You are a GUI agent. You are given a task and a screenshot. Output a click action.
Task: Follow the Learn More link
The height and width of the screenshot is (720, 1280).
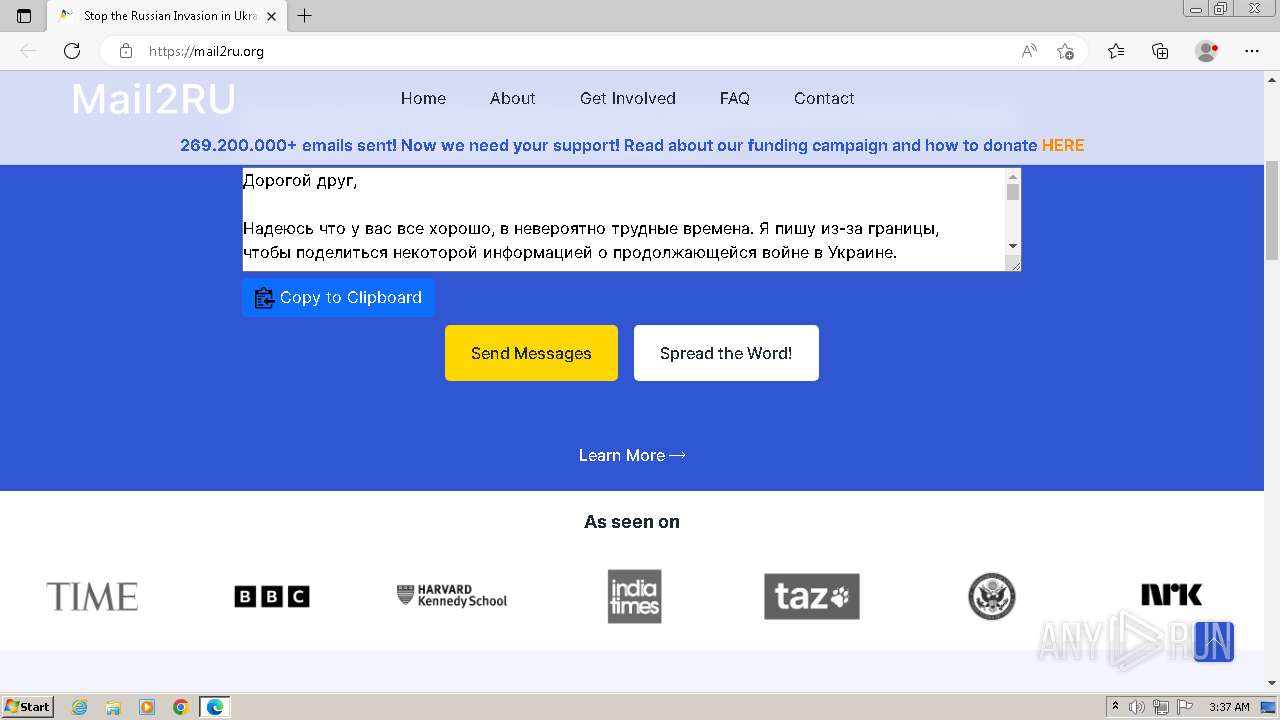pos(632,455)
